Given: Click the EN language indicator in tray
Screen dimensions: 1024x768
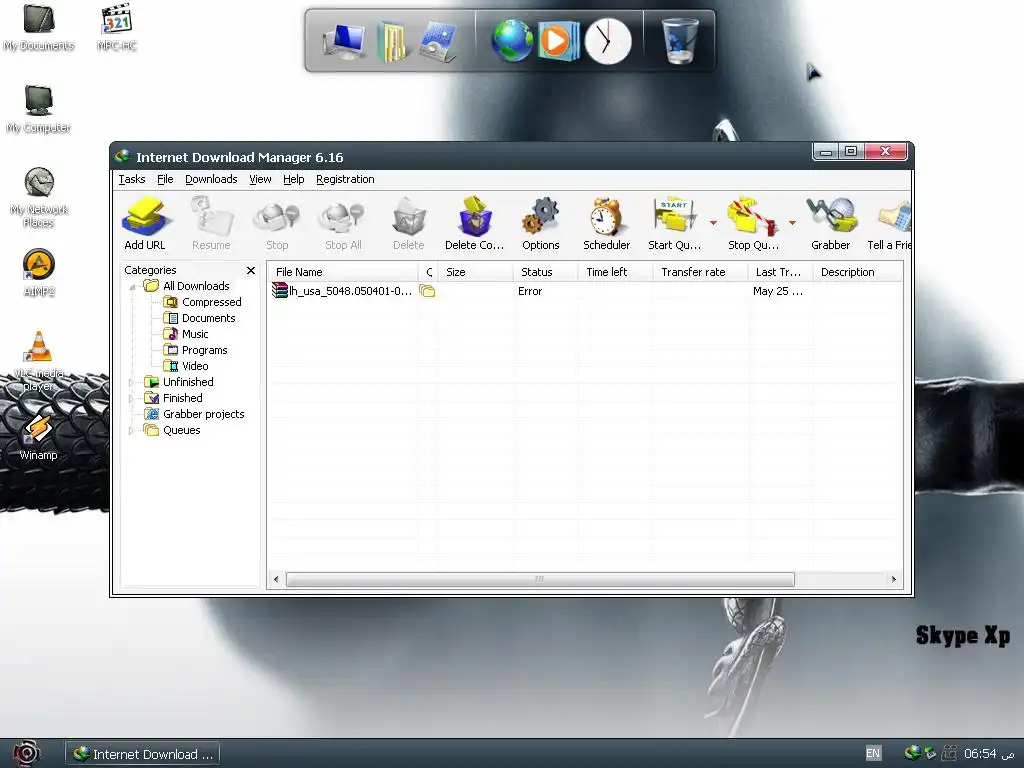Looking at the screenshot, I should coord(872,753).
